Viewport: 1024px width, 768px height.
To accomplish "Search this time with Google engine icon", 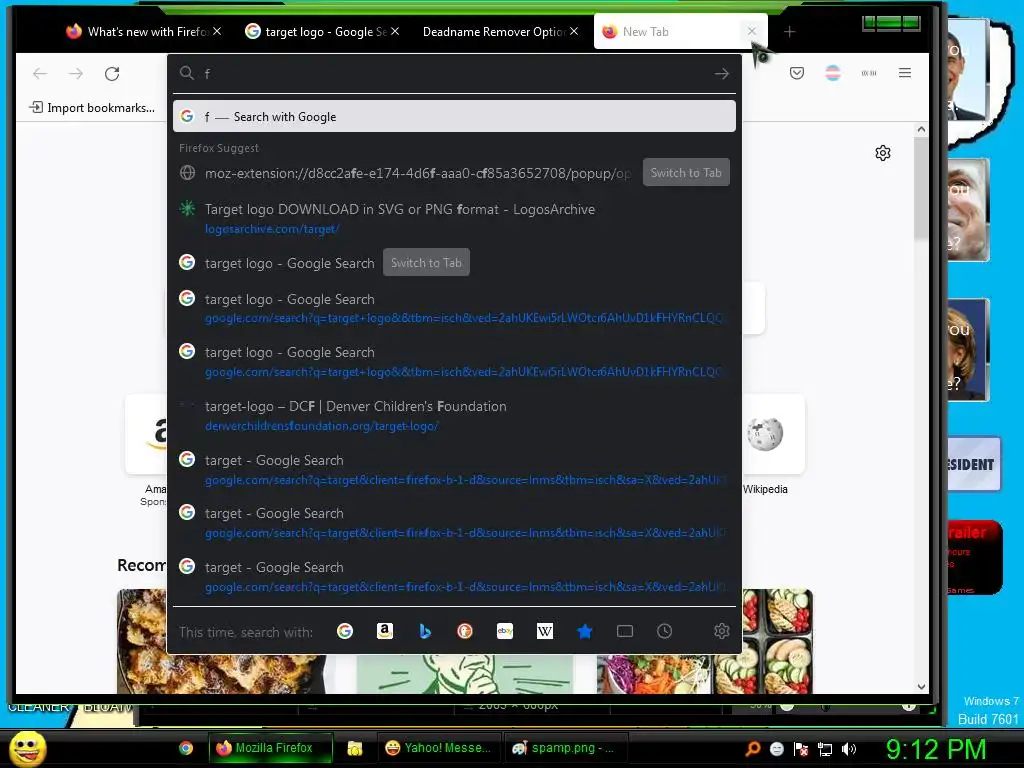I will pyautogui.click(x=345, y=631).
